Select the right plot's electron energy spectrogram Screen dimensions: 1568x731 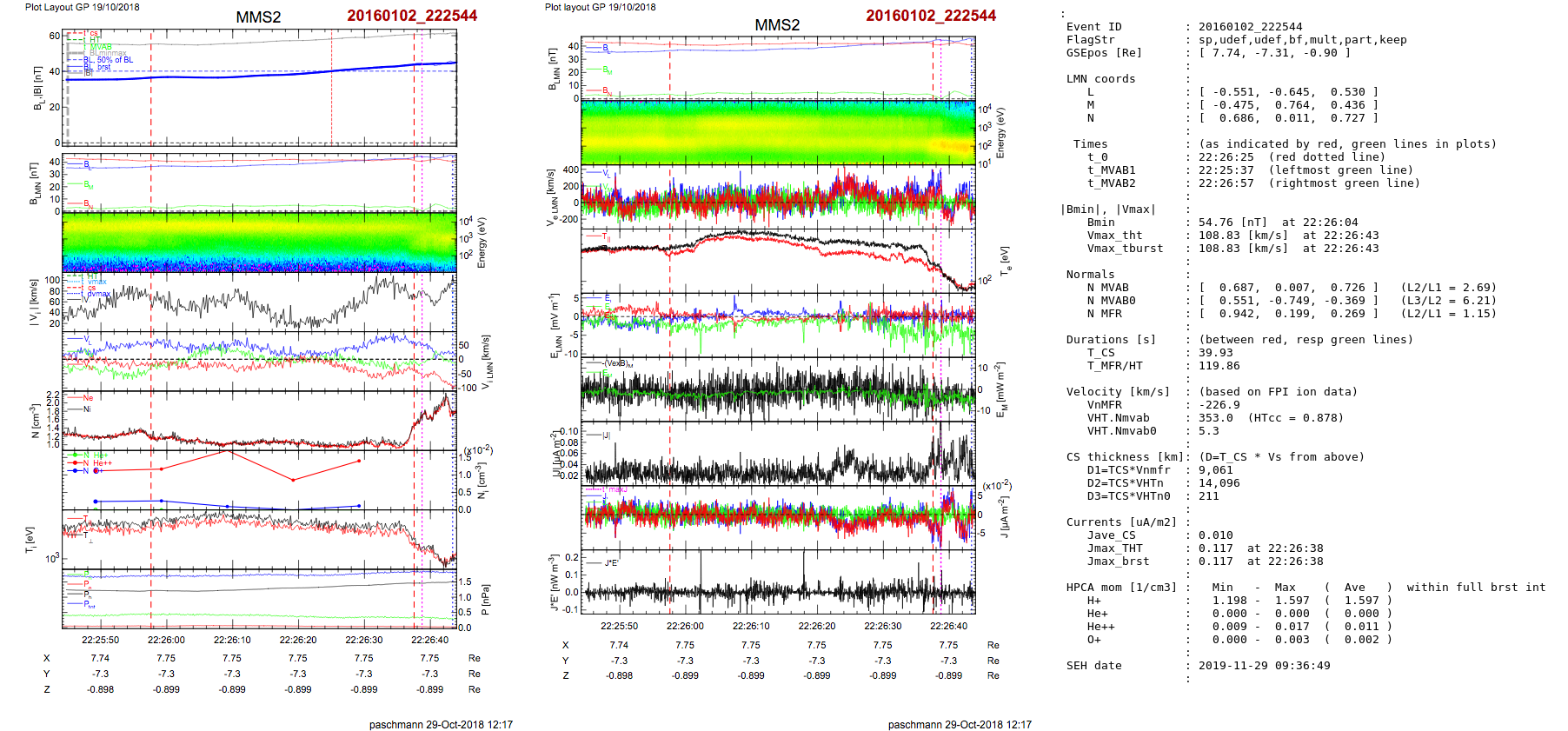click(x=777, y=132)
